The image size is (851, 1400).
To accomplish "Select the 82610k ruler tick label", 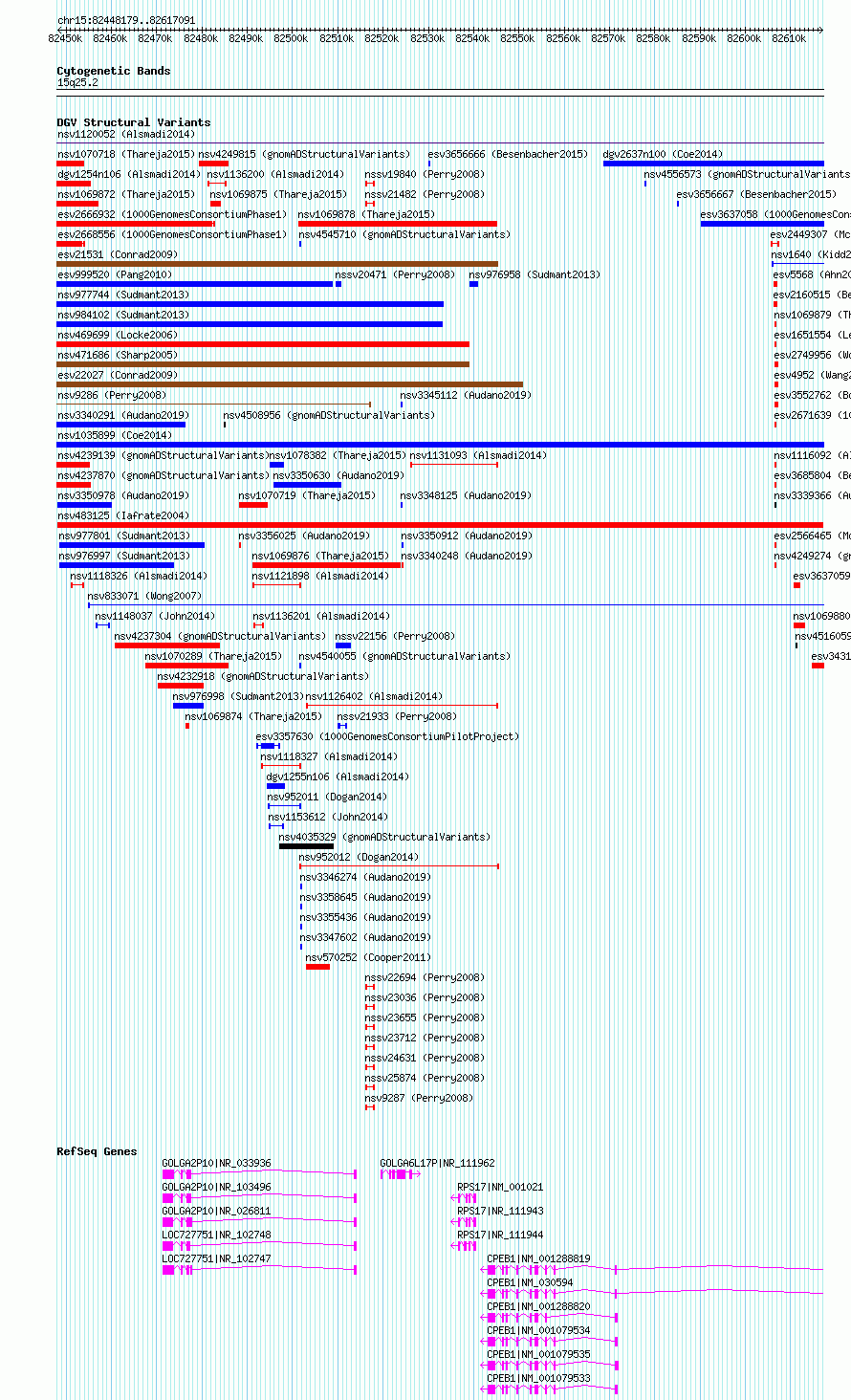I will click(x=790, y=38).
